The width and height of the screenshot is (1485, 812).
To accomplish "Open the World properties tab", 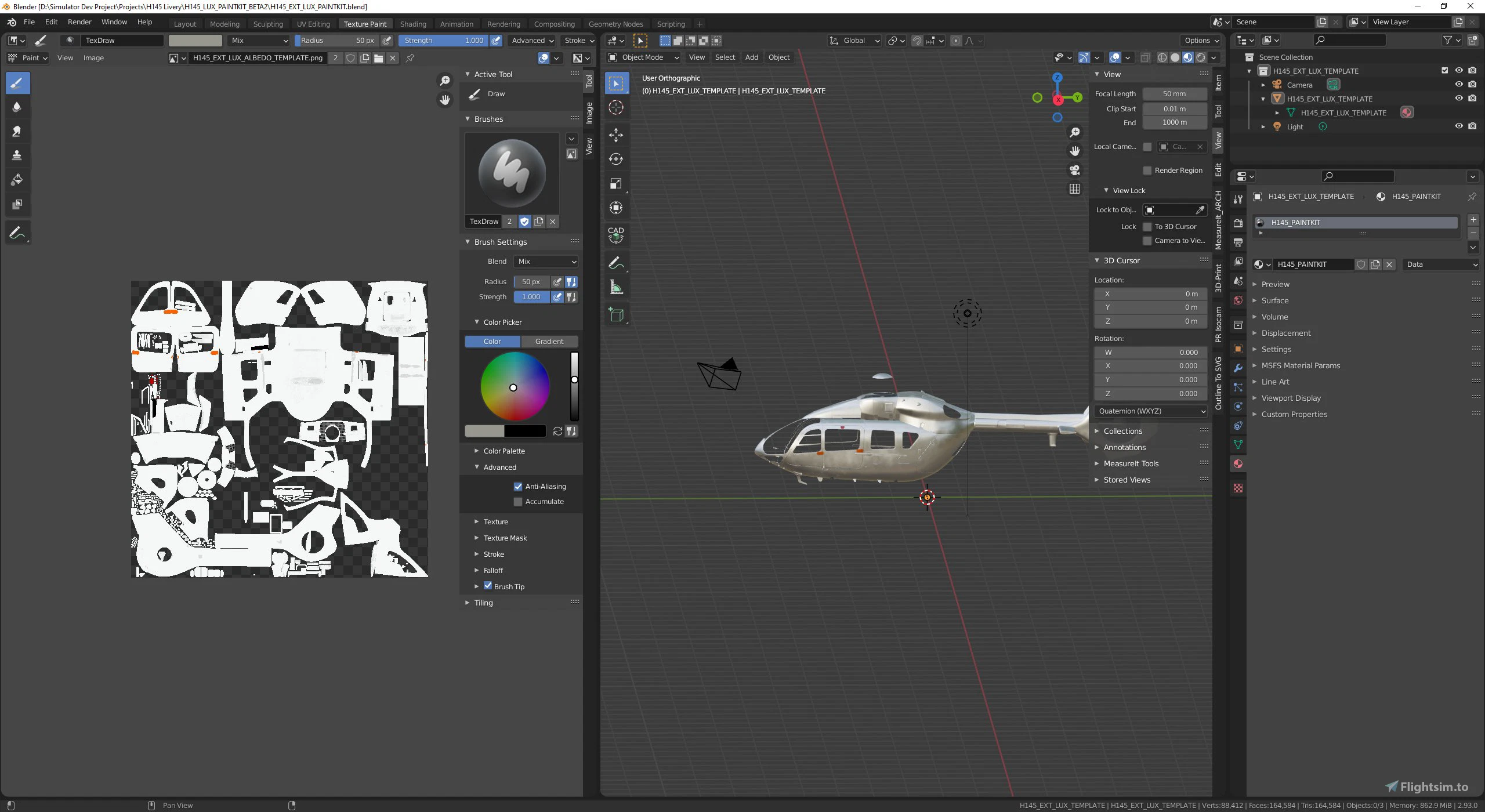I will 1238,300.
